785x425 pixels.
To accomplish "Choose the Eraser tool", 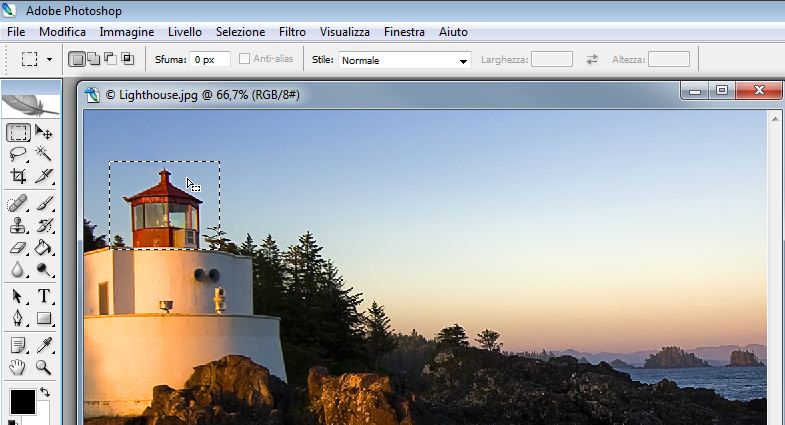I will pos(18,247).
